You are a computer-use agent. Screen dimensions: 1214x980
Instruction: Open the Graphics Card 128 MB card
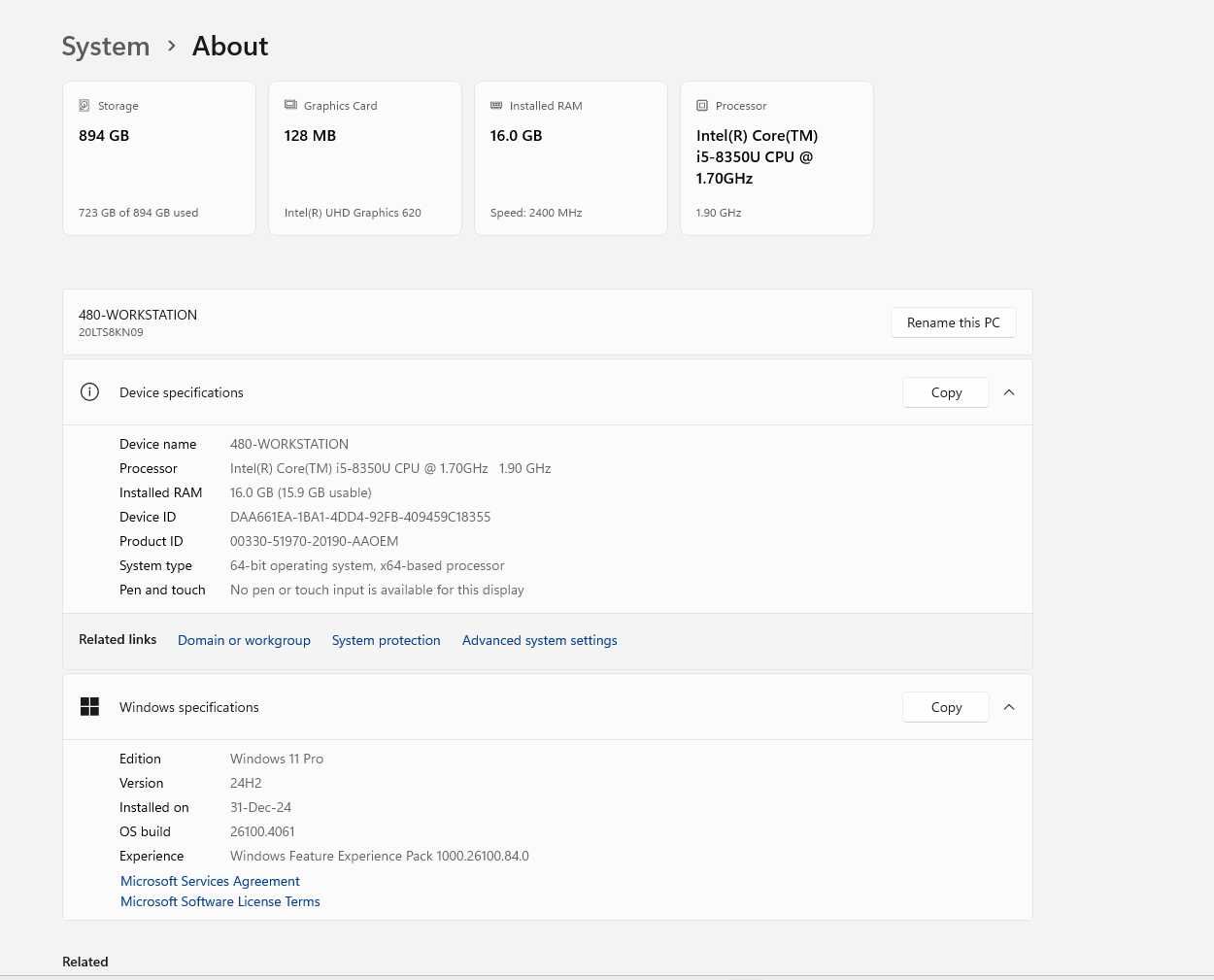click(x=365, y=158)
